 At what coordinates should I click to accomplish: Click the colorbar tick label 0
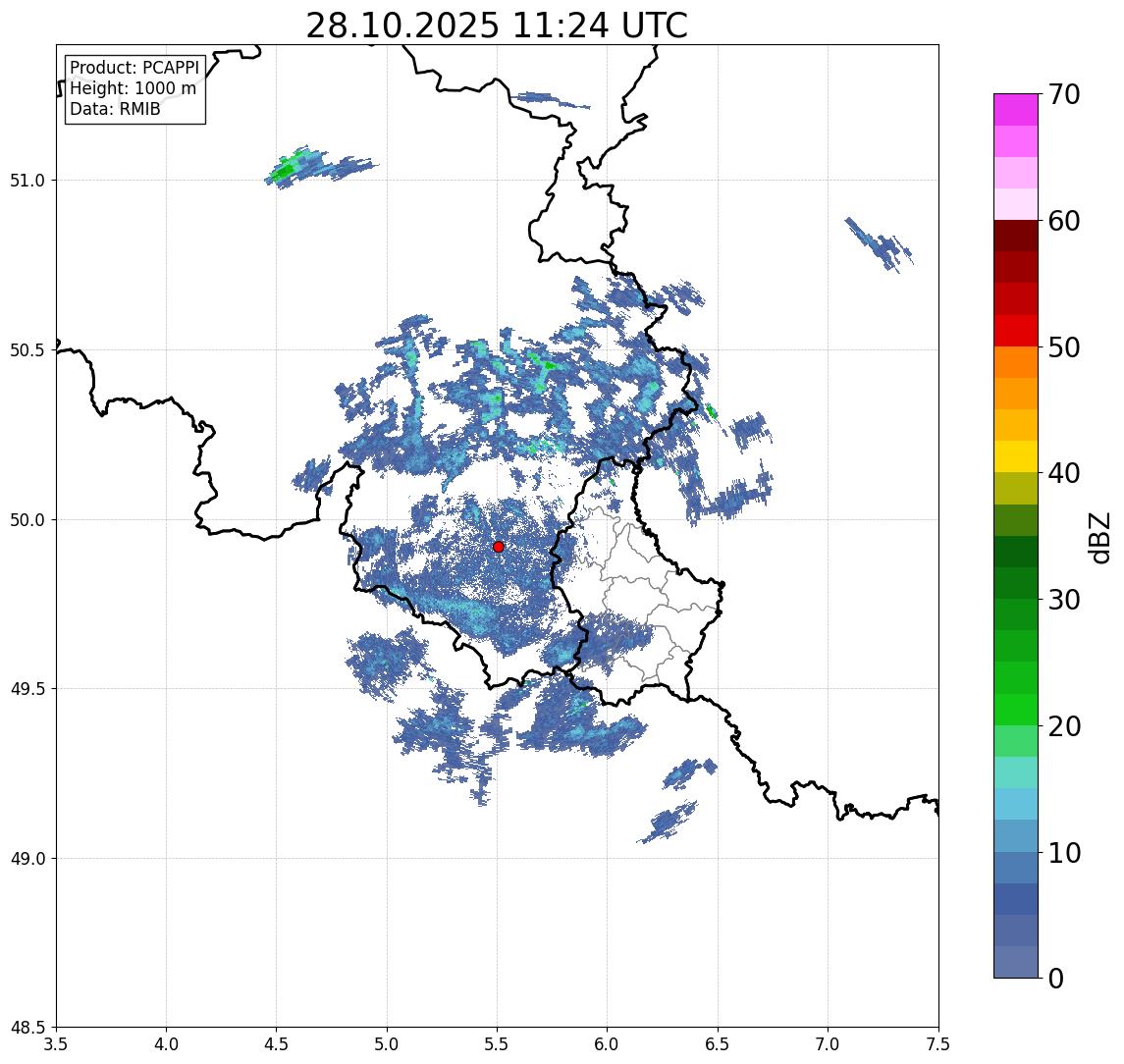point(1056,978)
